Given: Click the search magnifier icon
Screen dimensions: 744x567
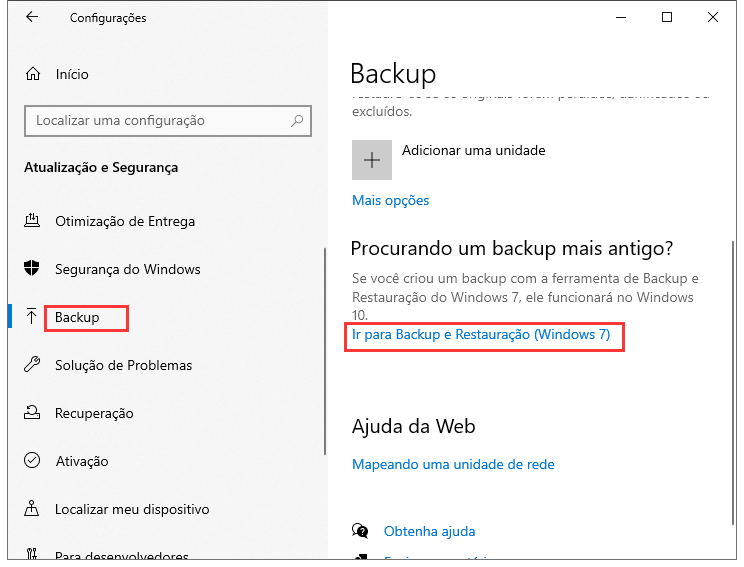Looking at the screenshot, I should coord(297,121).
